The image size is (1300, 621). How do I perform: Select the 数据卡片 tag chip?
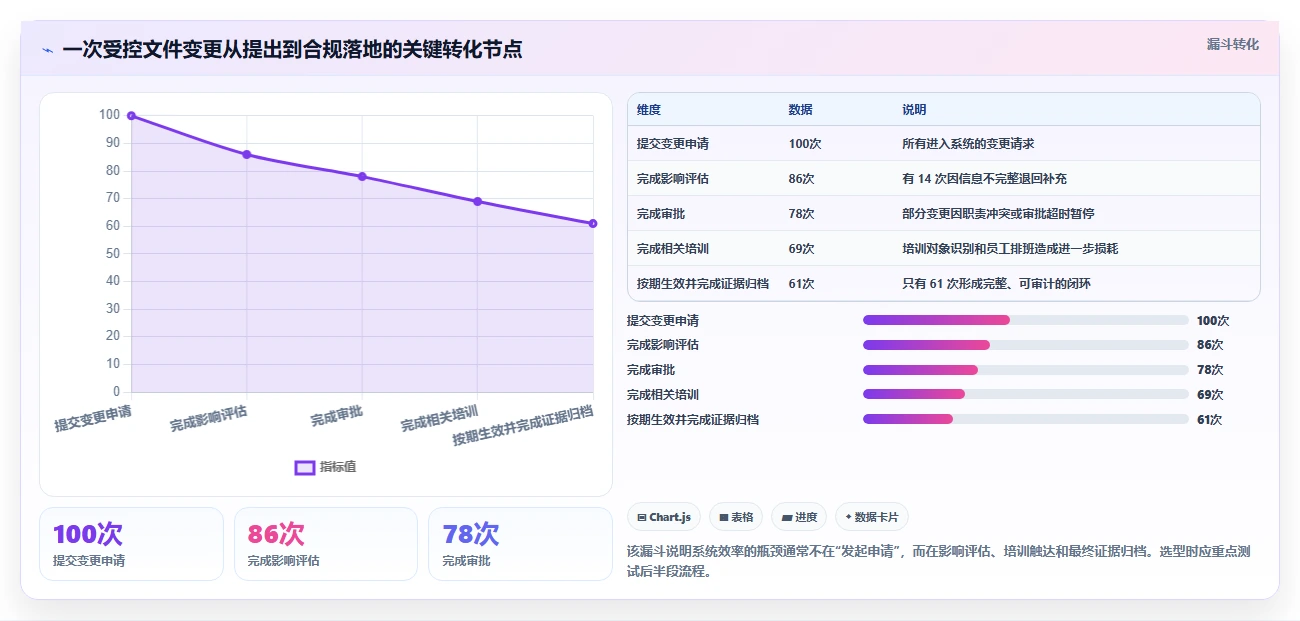click(872, 517)
